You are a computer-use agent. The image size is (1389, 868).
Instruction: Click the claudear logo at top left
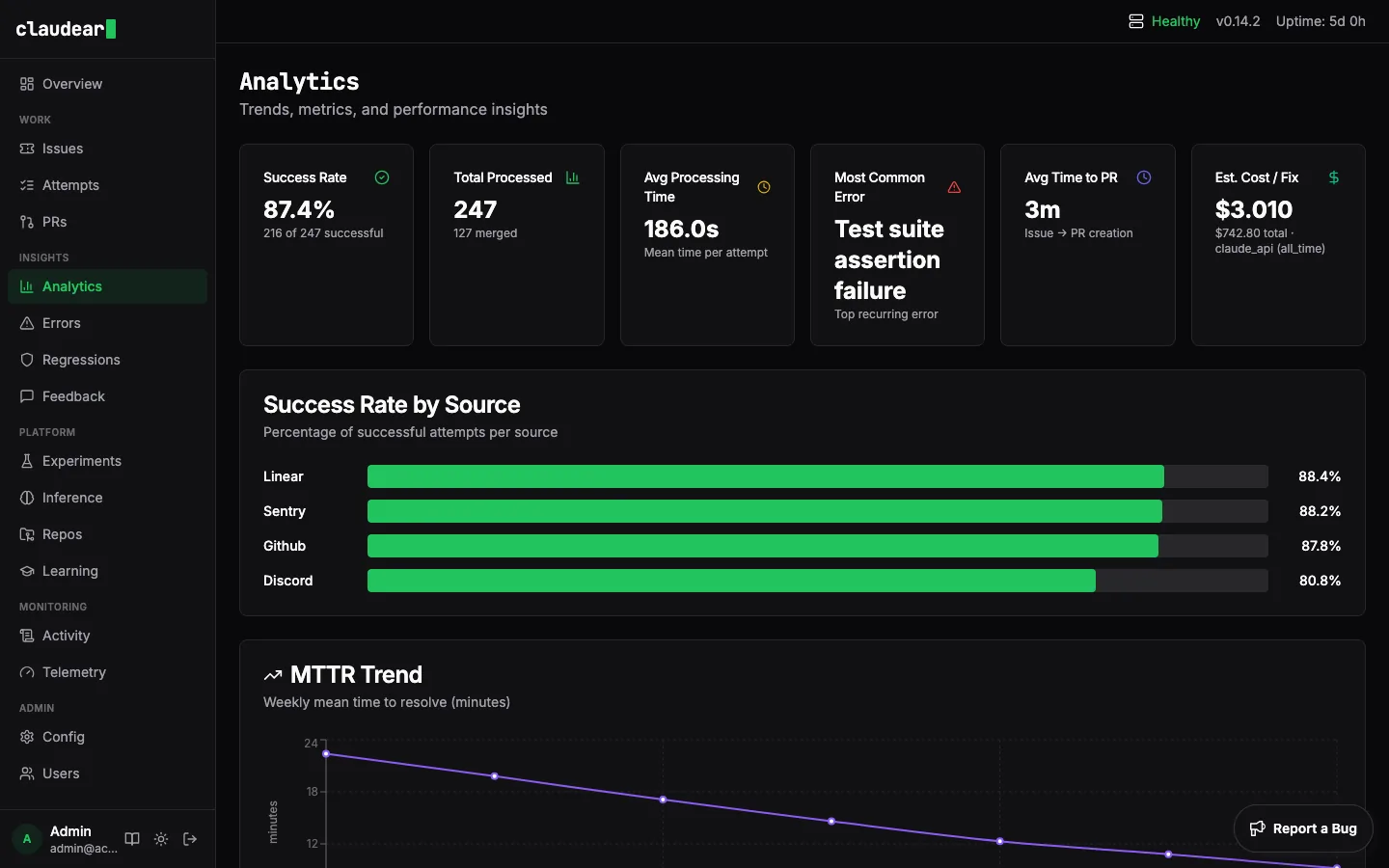tap(66, 29)
